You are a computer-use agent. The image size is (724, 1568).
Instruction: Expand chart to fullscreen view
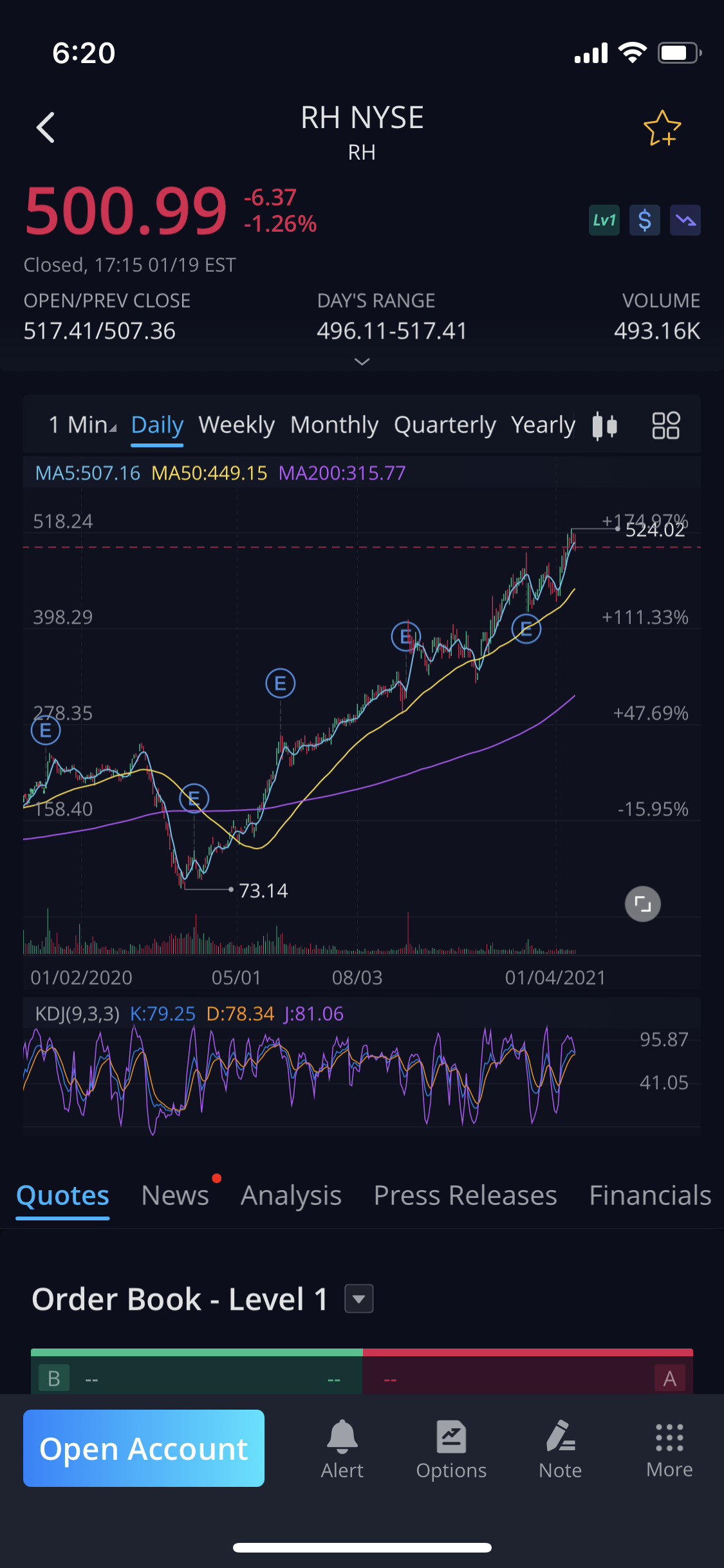[x=642, y=904]
